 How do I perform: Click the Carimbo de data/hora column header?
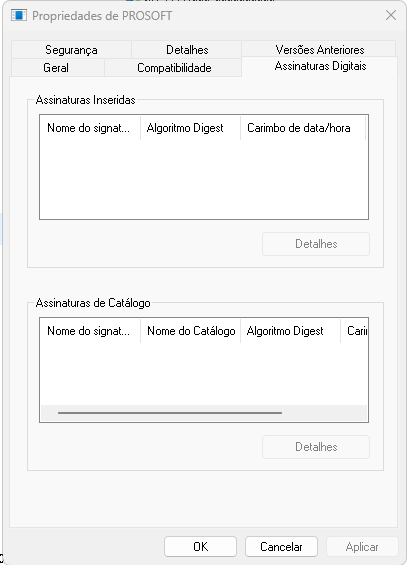(303, 128)
